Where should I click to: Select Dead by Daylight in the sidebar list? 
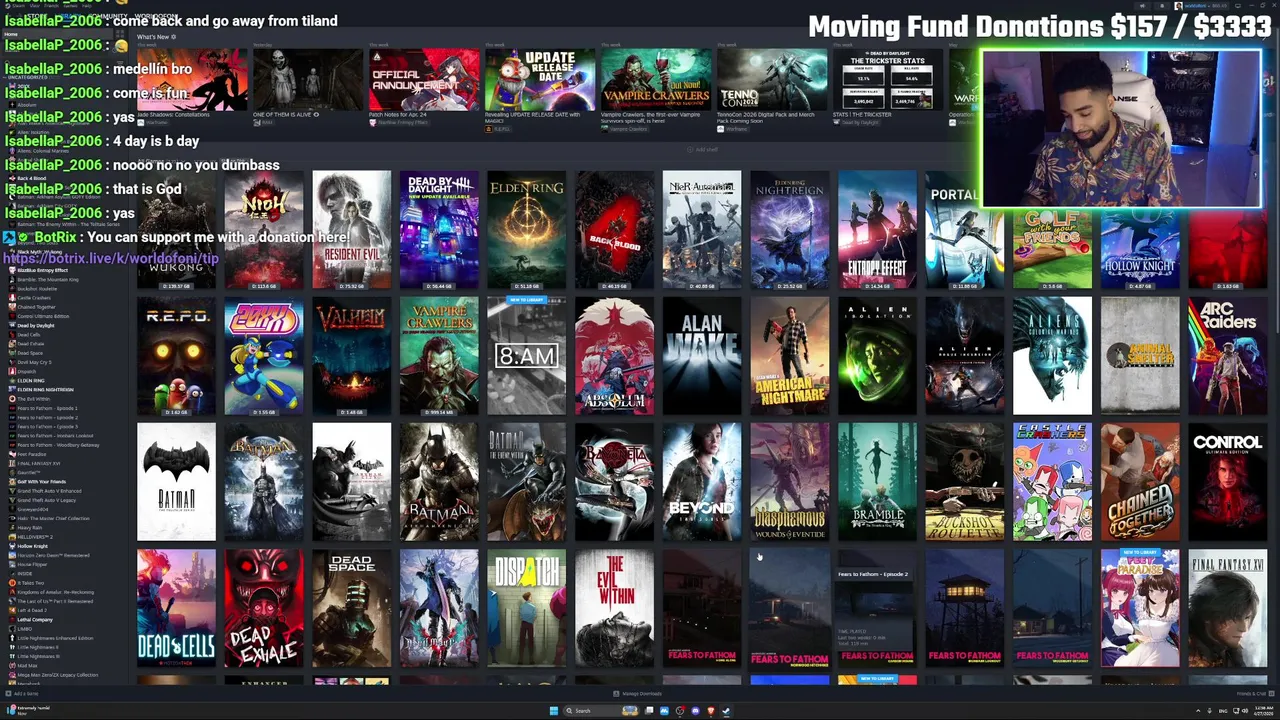click(x=36, y=325)
